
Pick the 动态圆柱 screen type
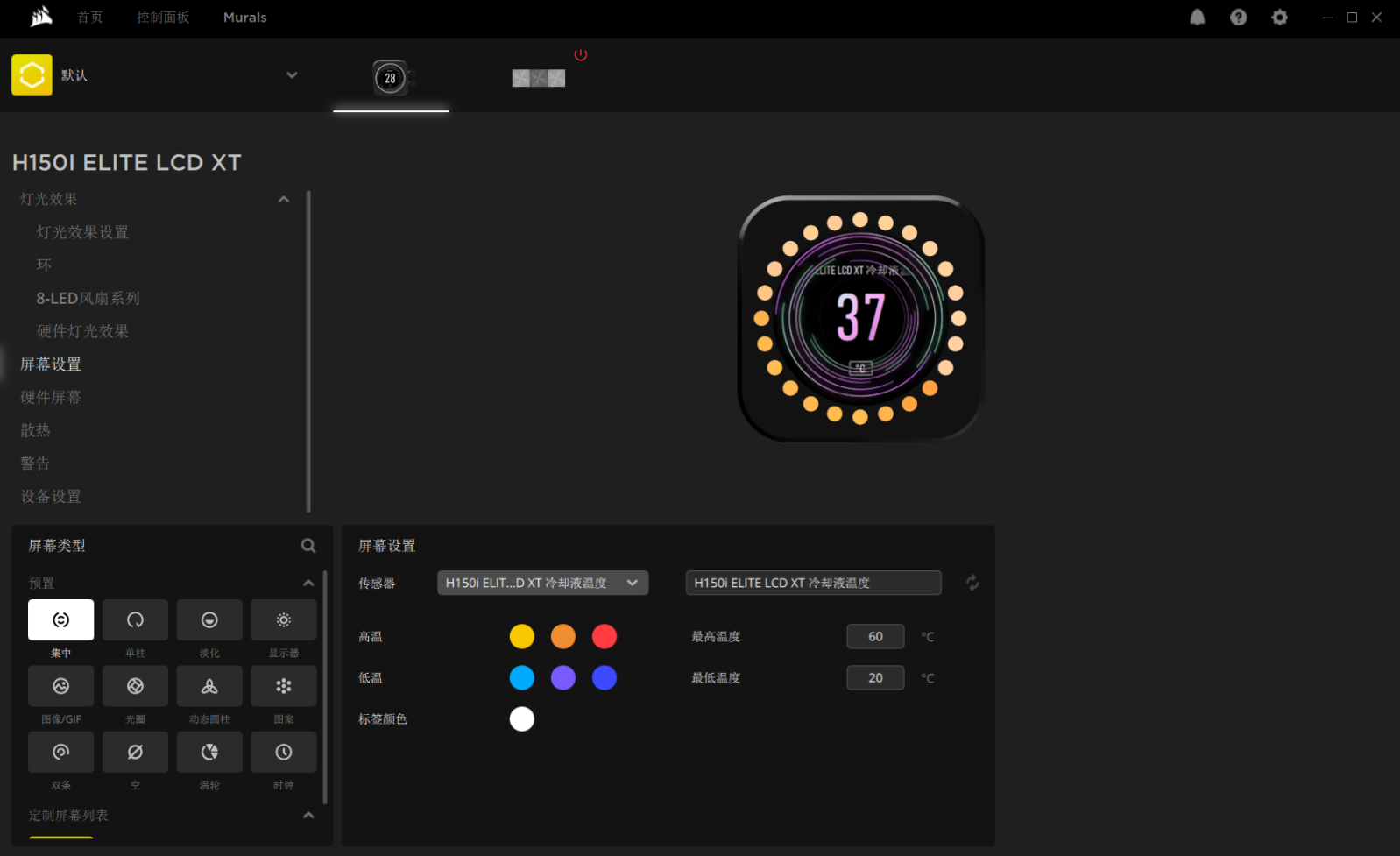pyautogui.click(x=209, y=686)
